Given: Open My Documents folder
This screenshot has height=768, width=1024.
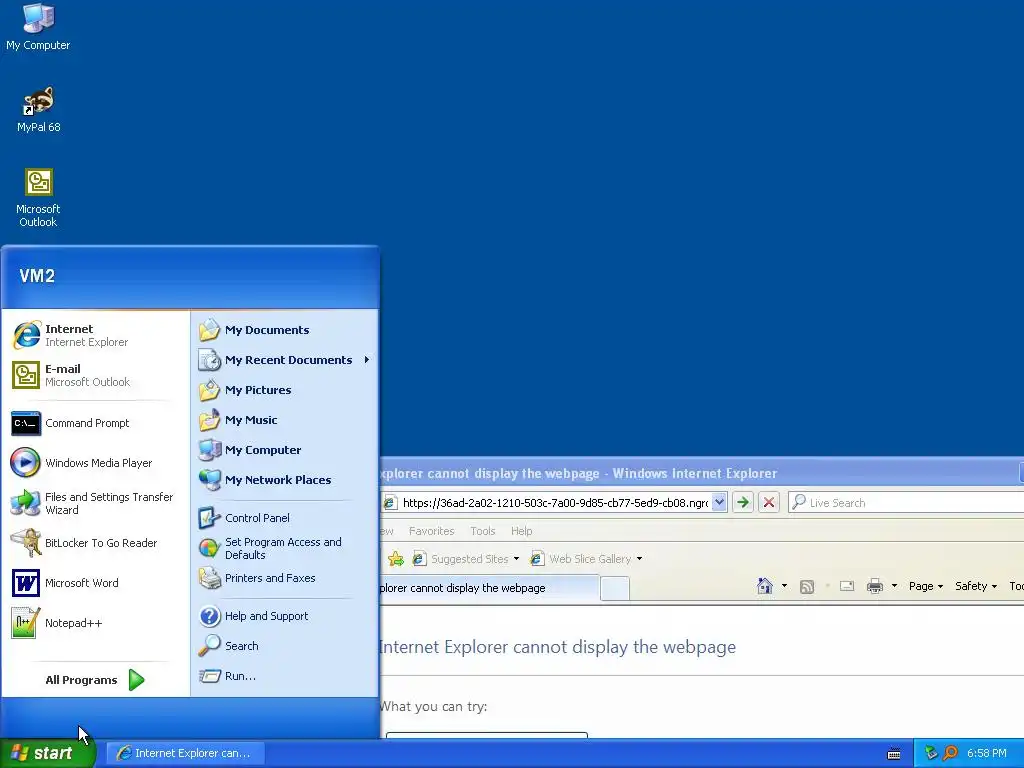Looking at the screenshot, I should pyautogui.click(x=284, y=330).
